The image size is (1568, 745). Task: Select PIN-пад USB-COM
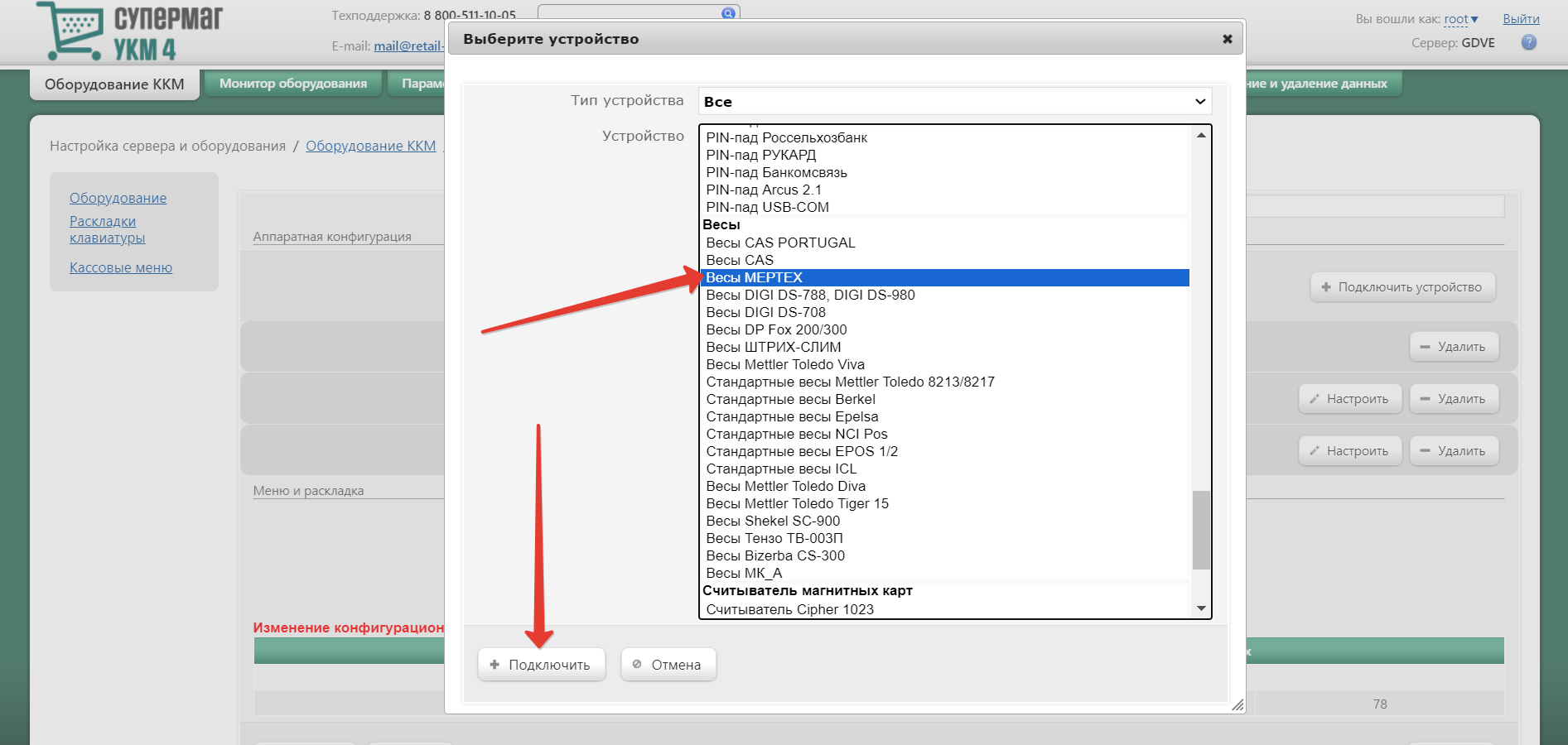pos(944,207)
